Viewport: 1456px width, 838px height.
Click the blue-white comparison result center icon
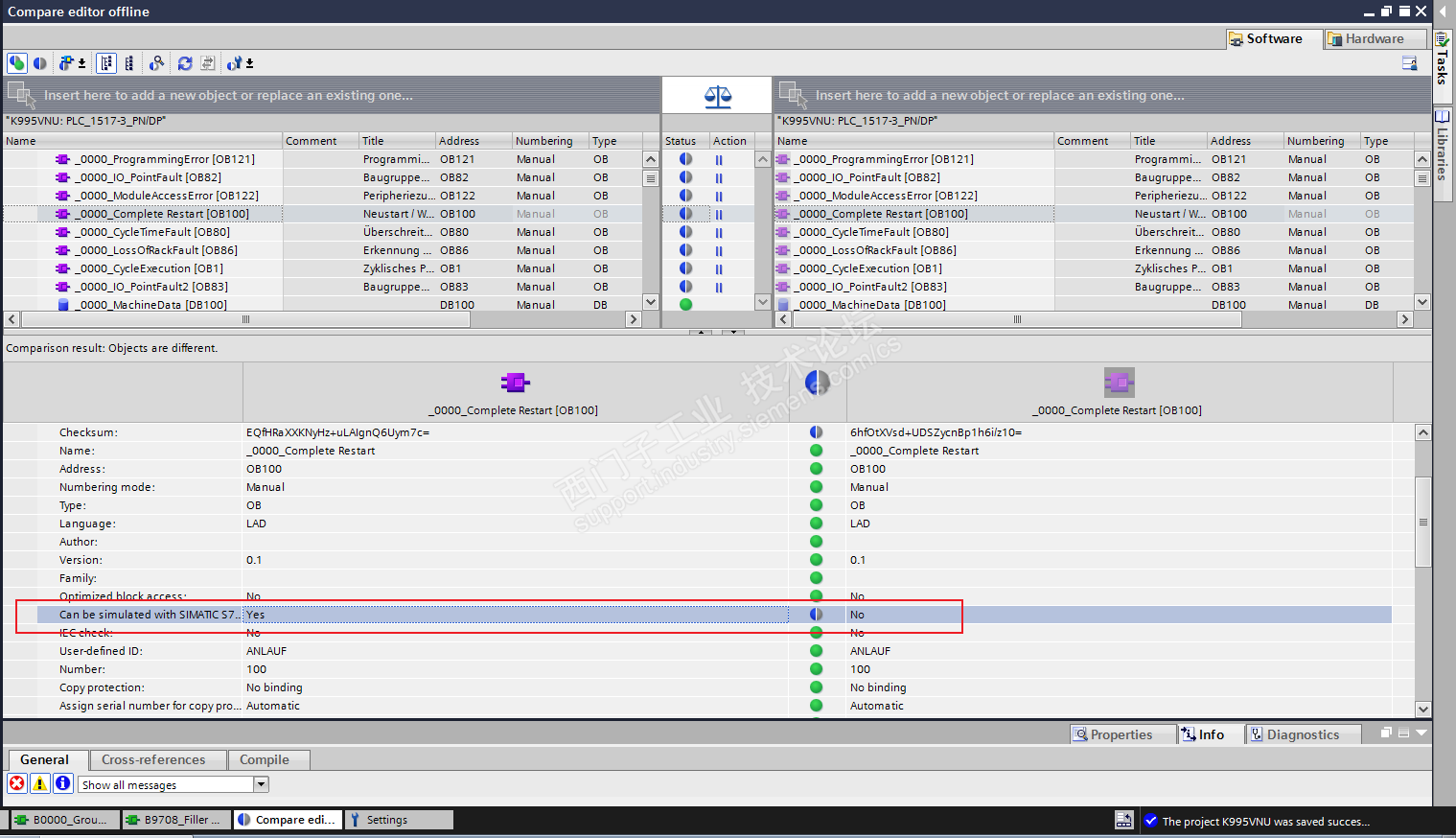coord(817,383)
